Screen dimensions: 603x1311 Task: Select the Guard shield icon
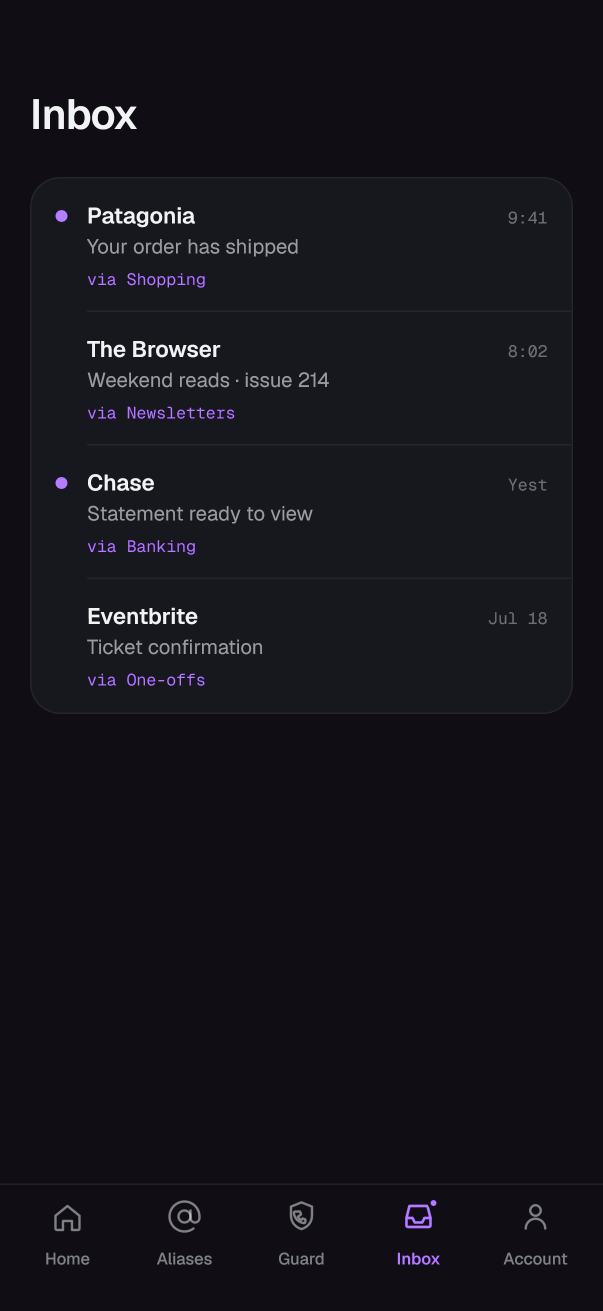[301, 1217]
